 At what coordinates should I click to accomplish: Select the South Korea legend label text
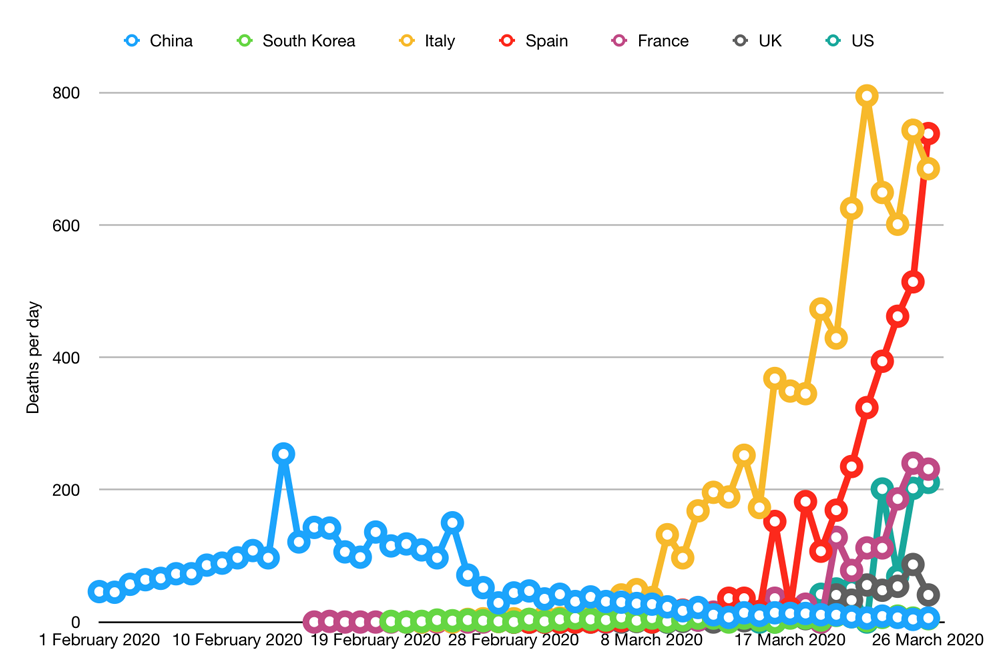click(308, 41)
